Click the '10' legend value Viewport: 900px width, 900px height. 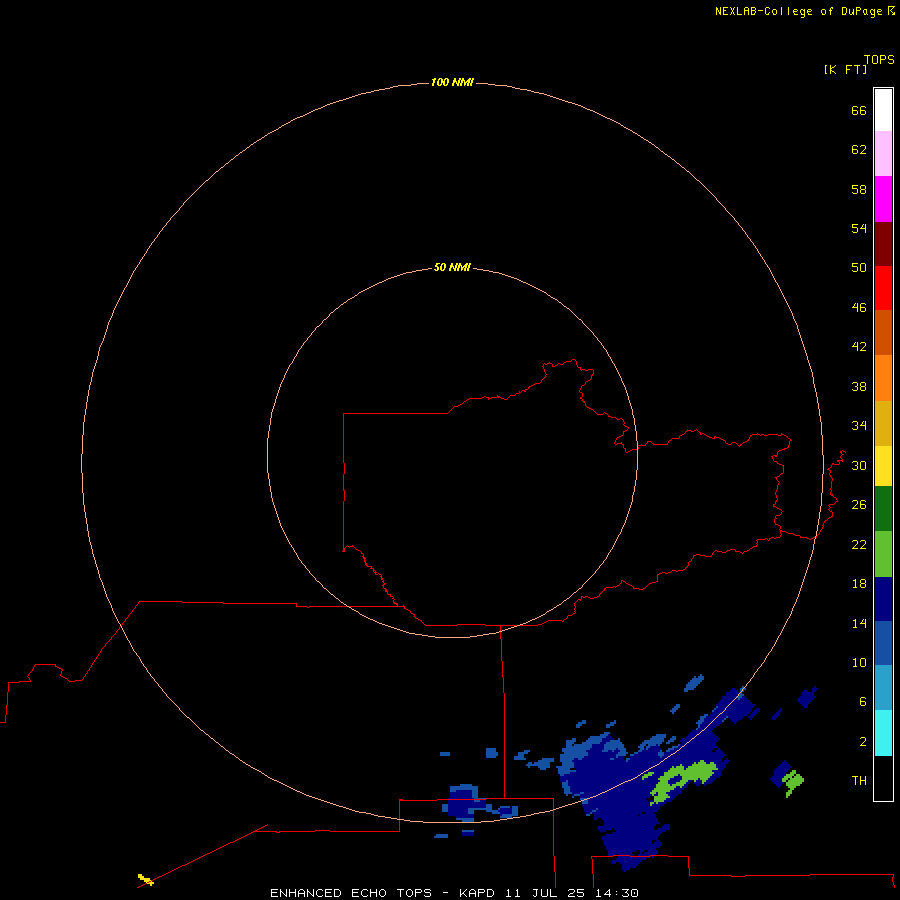click(859, 663)
